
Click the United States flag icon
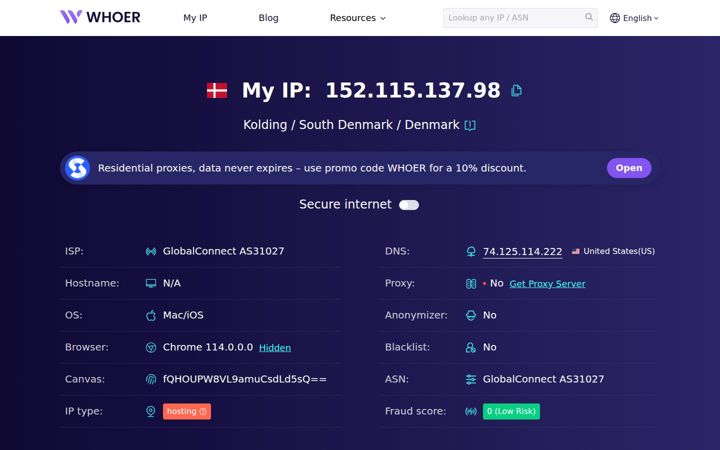tap(575, 251)
